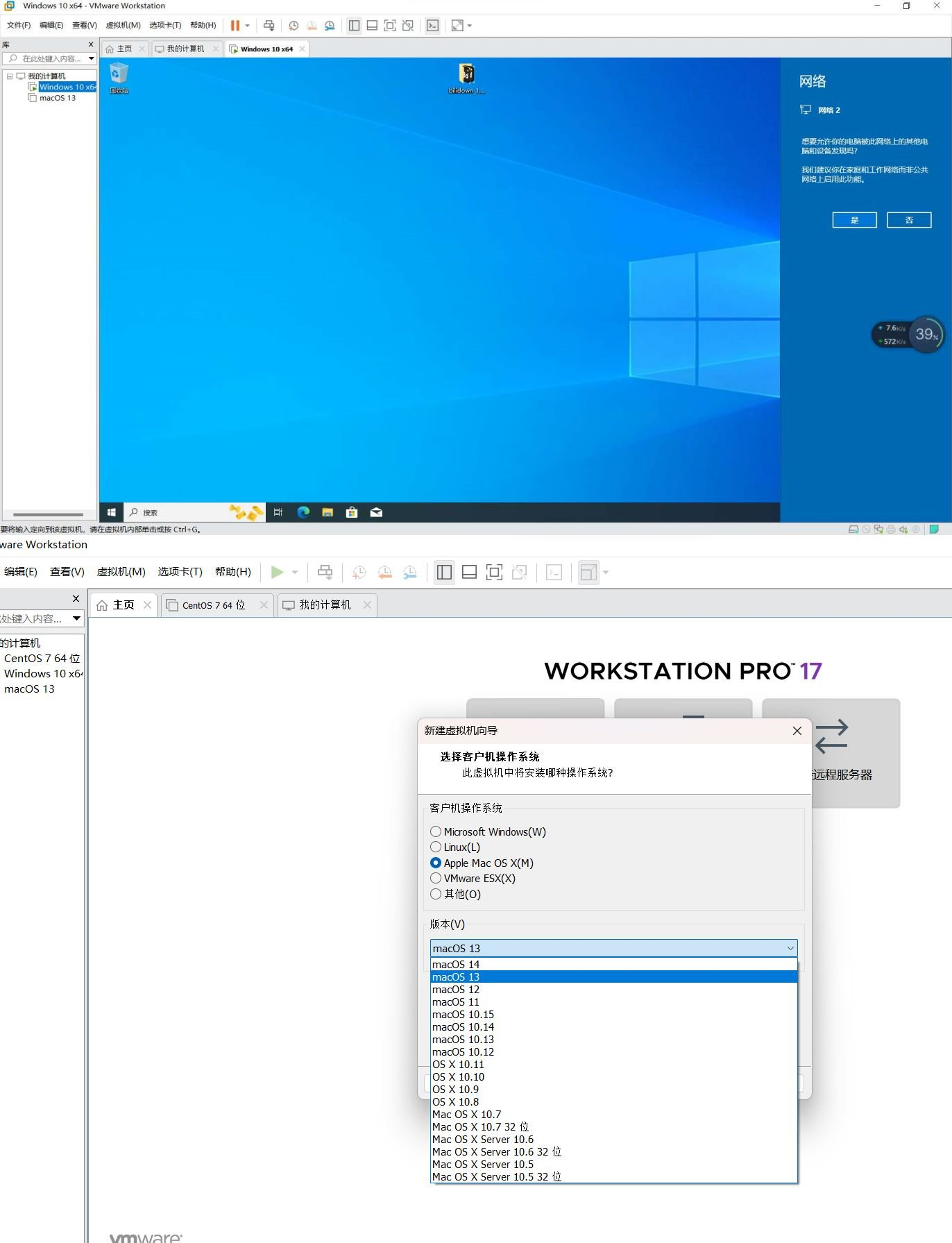This screenshot has width=952, height=1243.
Task: Click the pause virtual machine icon
Action: point(235,26)
